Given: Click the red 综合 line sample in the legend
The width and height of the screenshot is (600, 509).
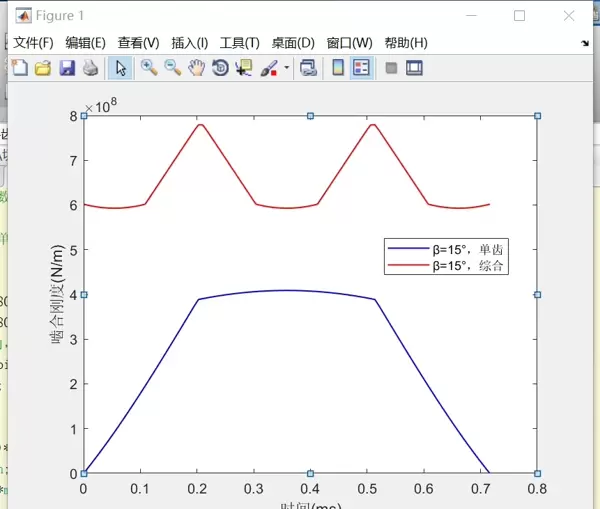Looking at the screenshot, I should tap(409, 266).
